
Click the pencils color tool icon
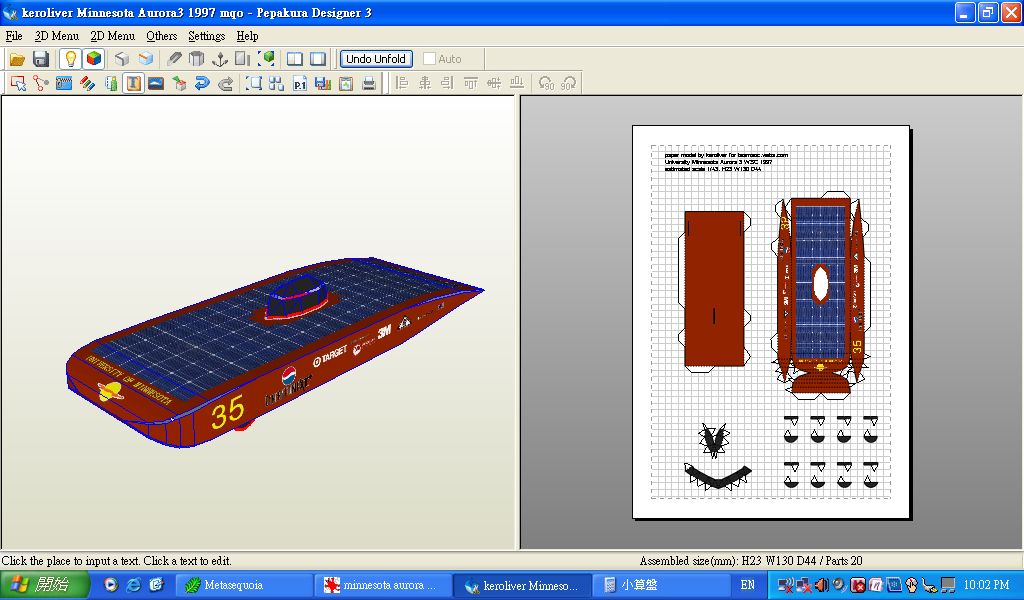click(x=88, y=84)
